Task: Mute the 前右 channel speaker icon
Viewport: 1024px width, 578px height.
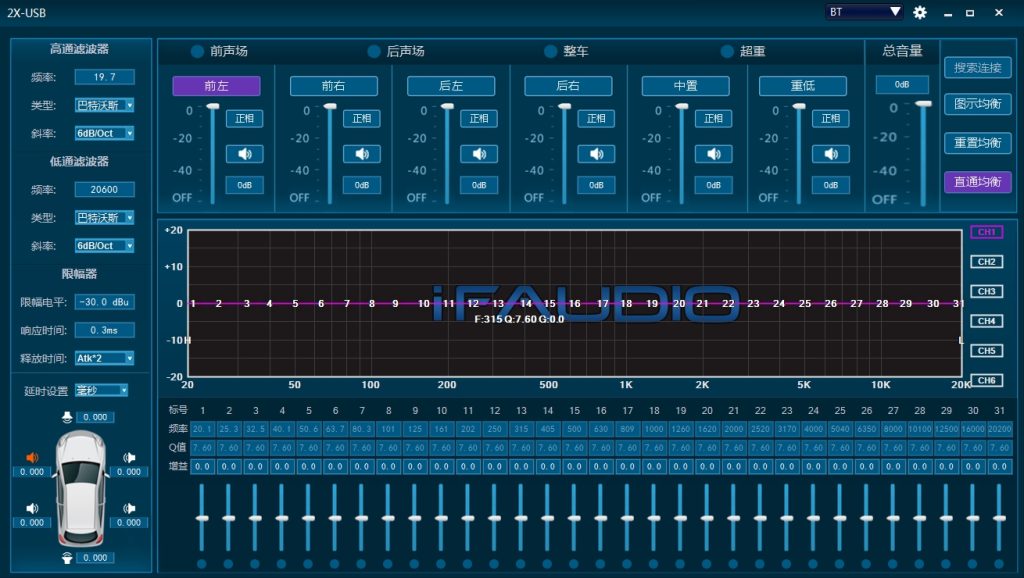Action: (x=362, y=154)
